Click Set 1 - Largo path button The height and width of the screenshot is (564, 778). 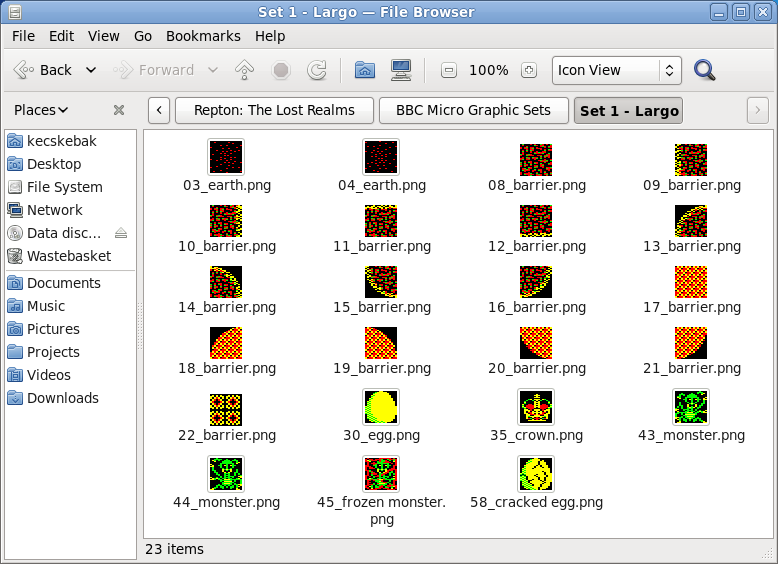pos(629,110)
